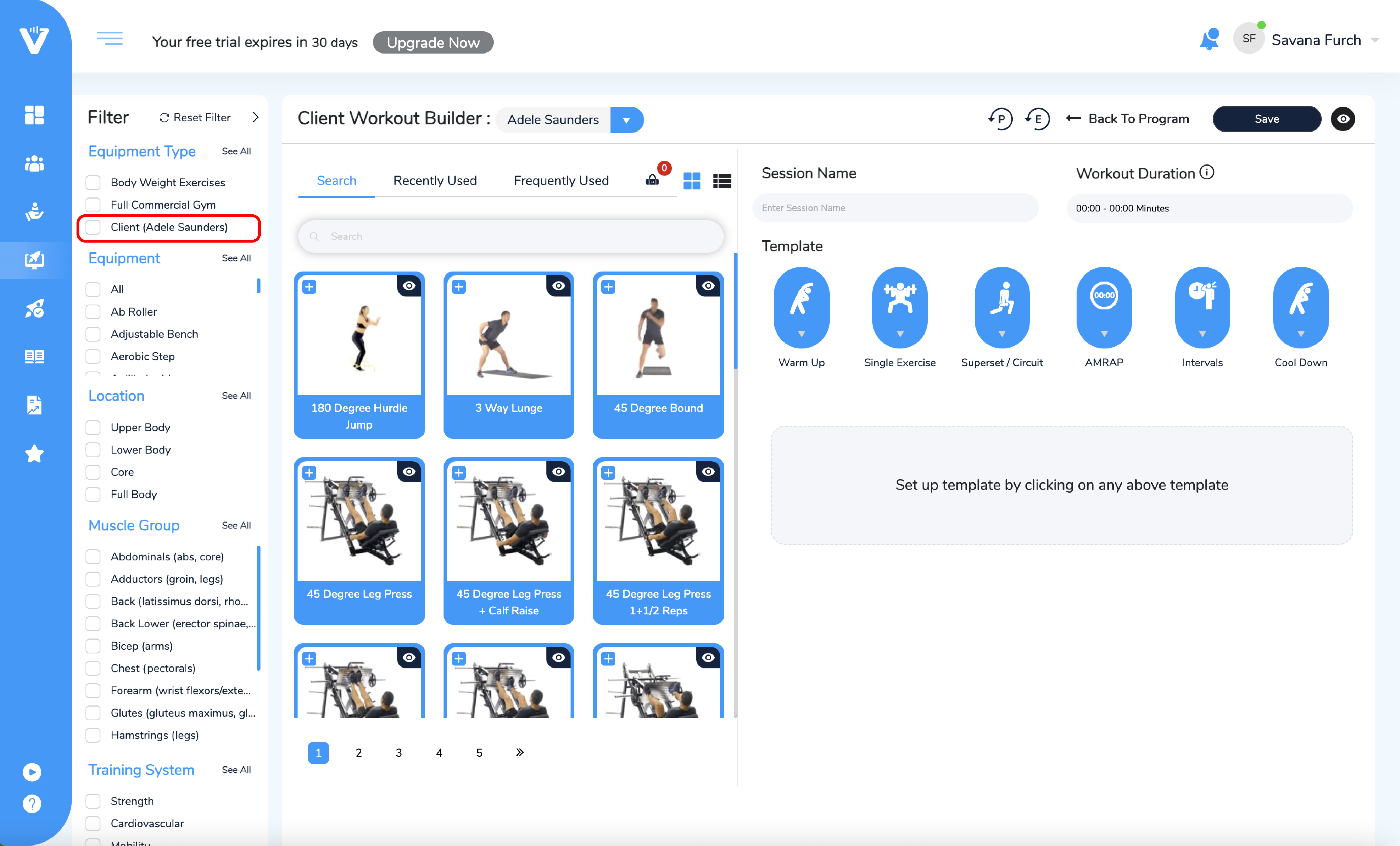The image size is (1400, 846).
Task: Open the exercise basket icon with badge
Action: pos(652,180)
